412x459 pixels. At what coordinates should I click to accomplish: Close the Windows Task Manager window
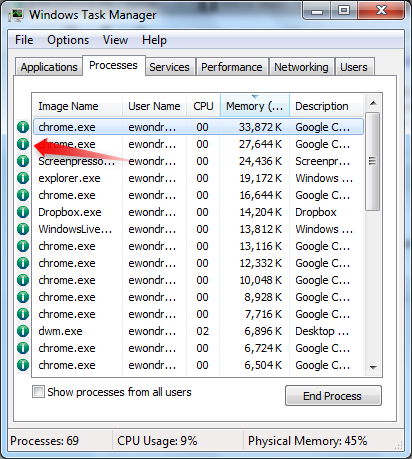point(381,11)
